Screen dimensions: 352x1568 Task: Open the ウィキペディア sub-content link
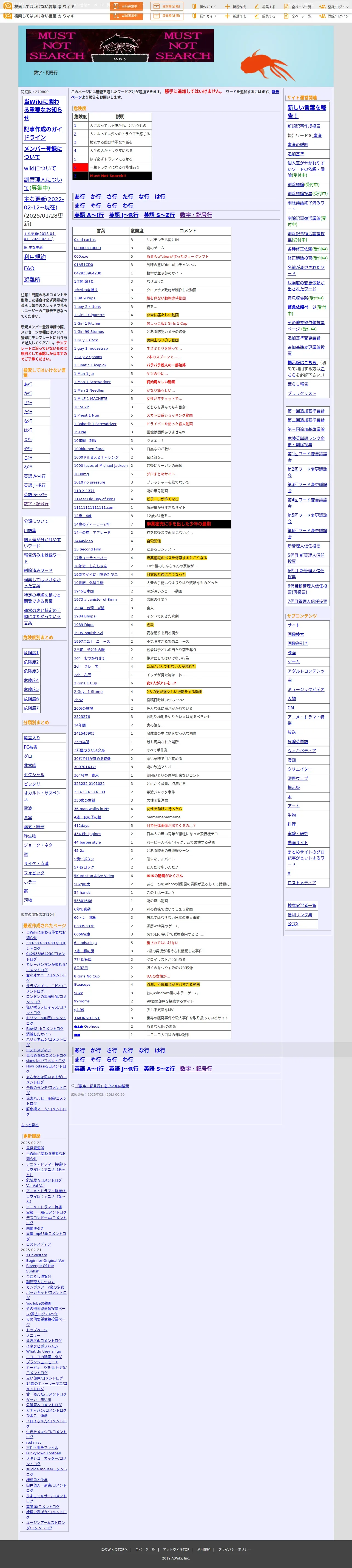[x=302, y=751]
